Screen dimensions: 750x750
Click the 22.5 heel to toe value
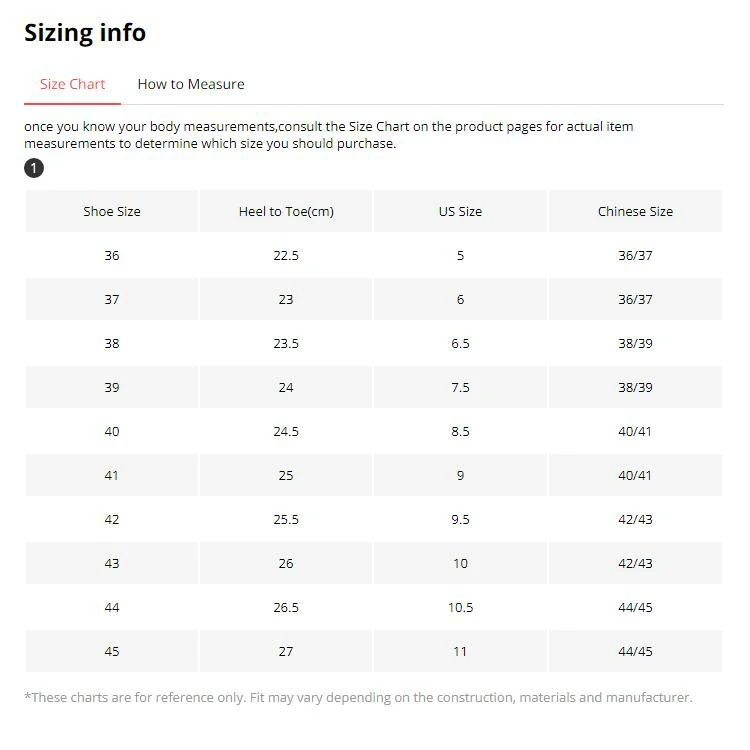(x=286, y=255)
